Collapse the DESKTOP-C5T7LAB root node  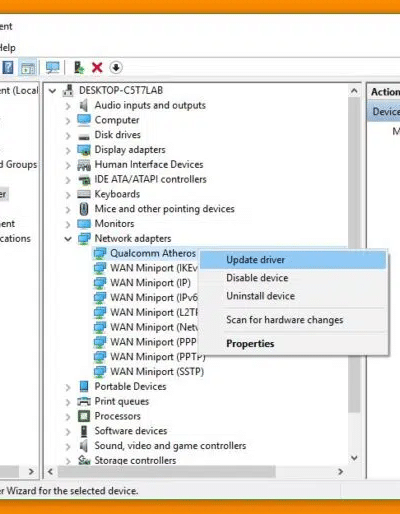[52, 91]
